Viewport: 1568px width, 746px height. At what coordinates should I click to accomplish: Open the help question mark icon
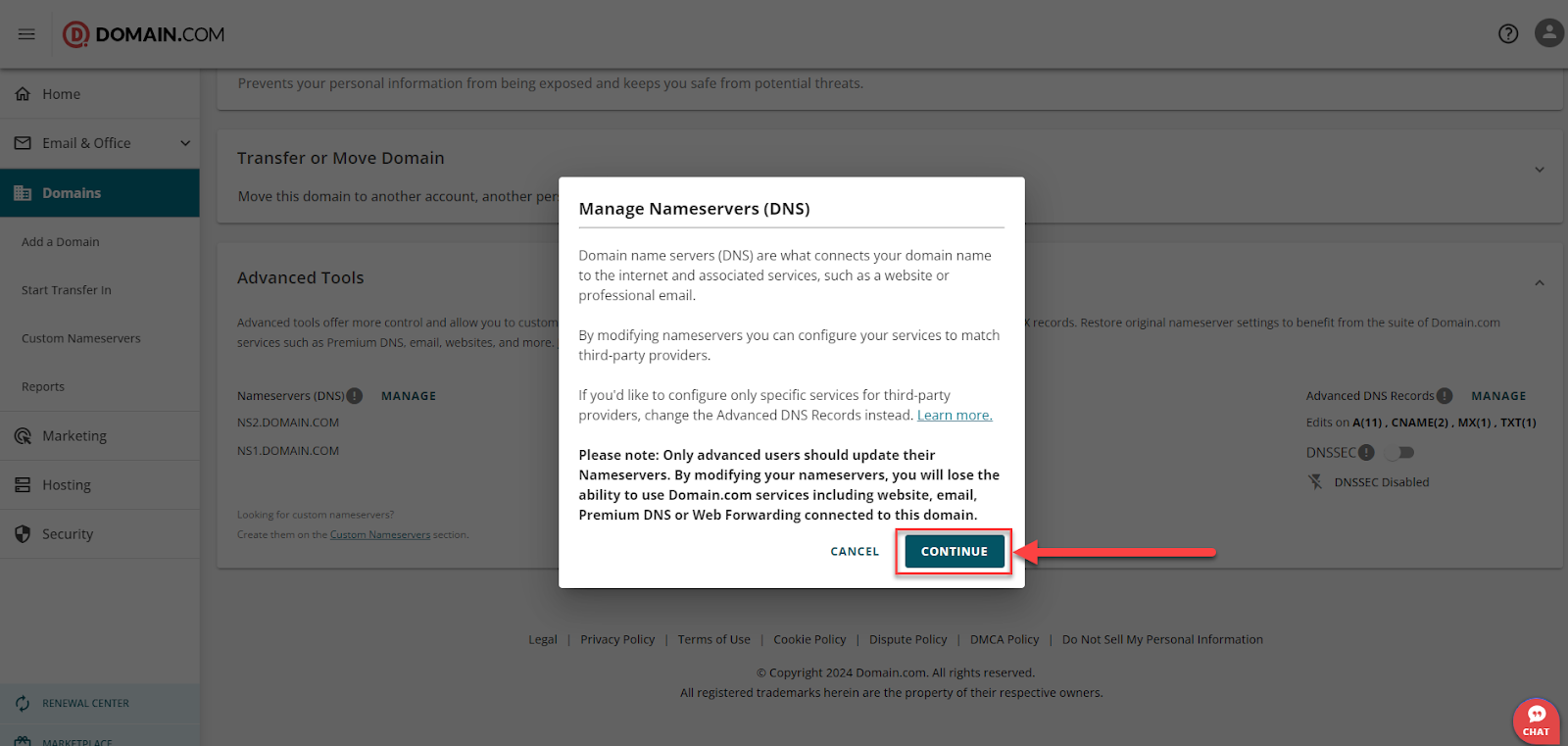click(x=1508, y=34)
